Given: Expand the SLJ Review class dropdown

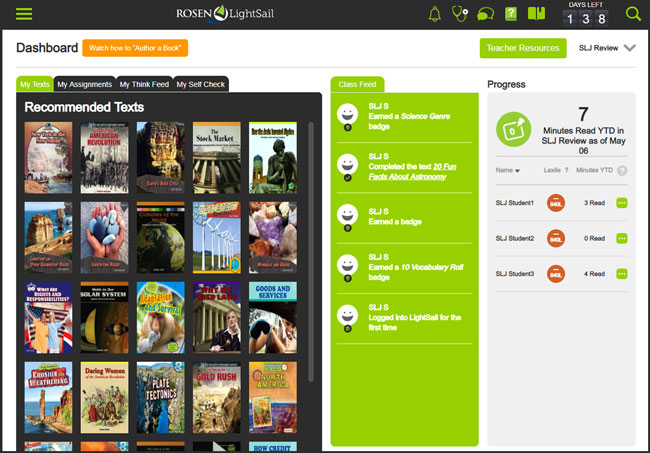Looking at the screenshot, I should [x=630, y=48].
